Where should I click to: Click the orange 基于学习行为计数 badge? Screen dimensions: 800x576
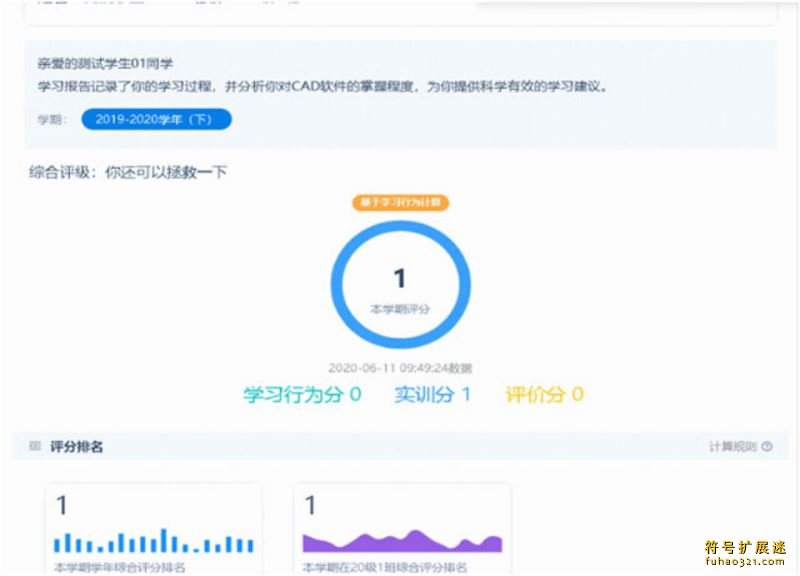400,201
